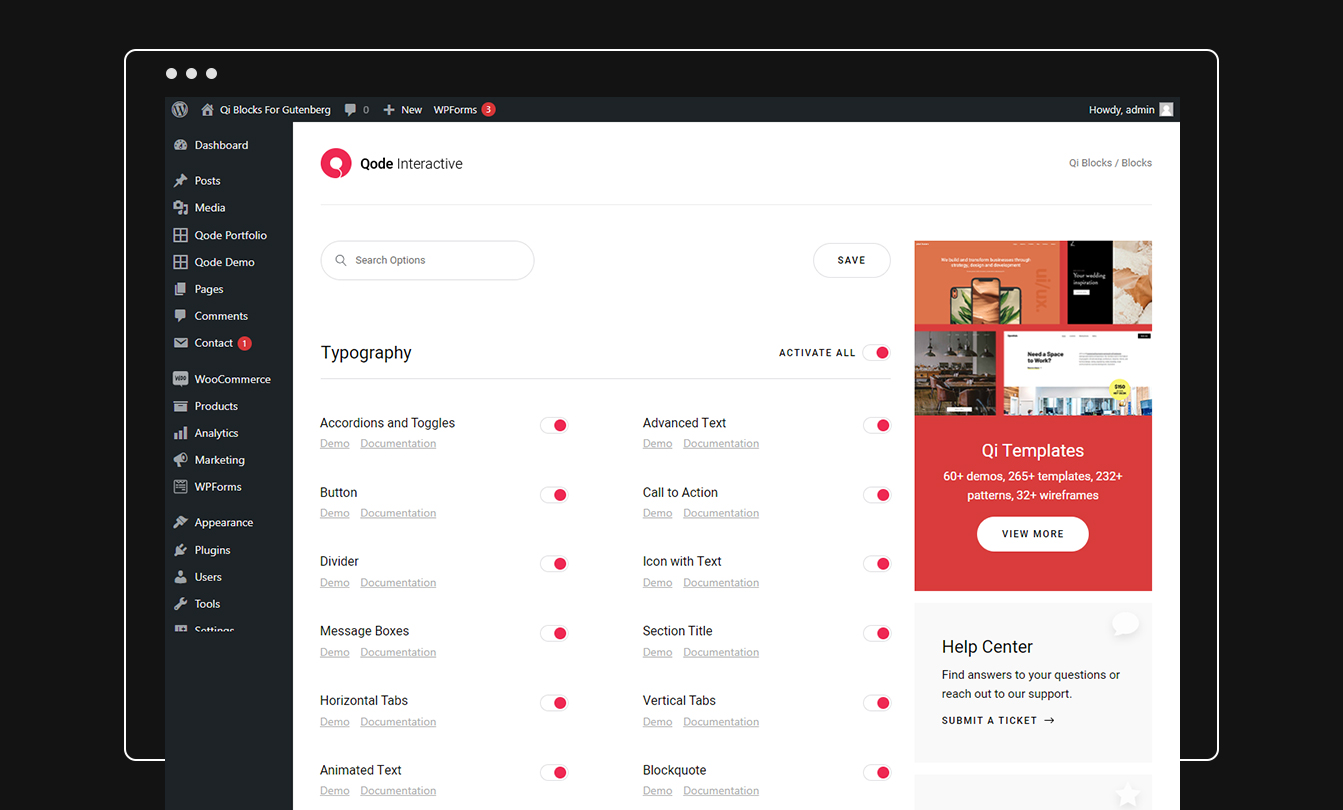
Task: Click the Users person icon
Action: click(x=180, y=577)
